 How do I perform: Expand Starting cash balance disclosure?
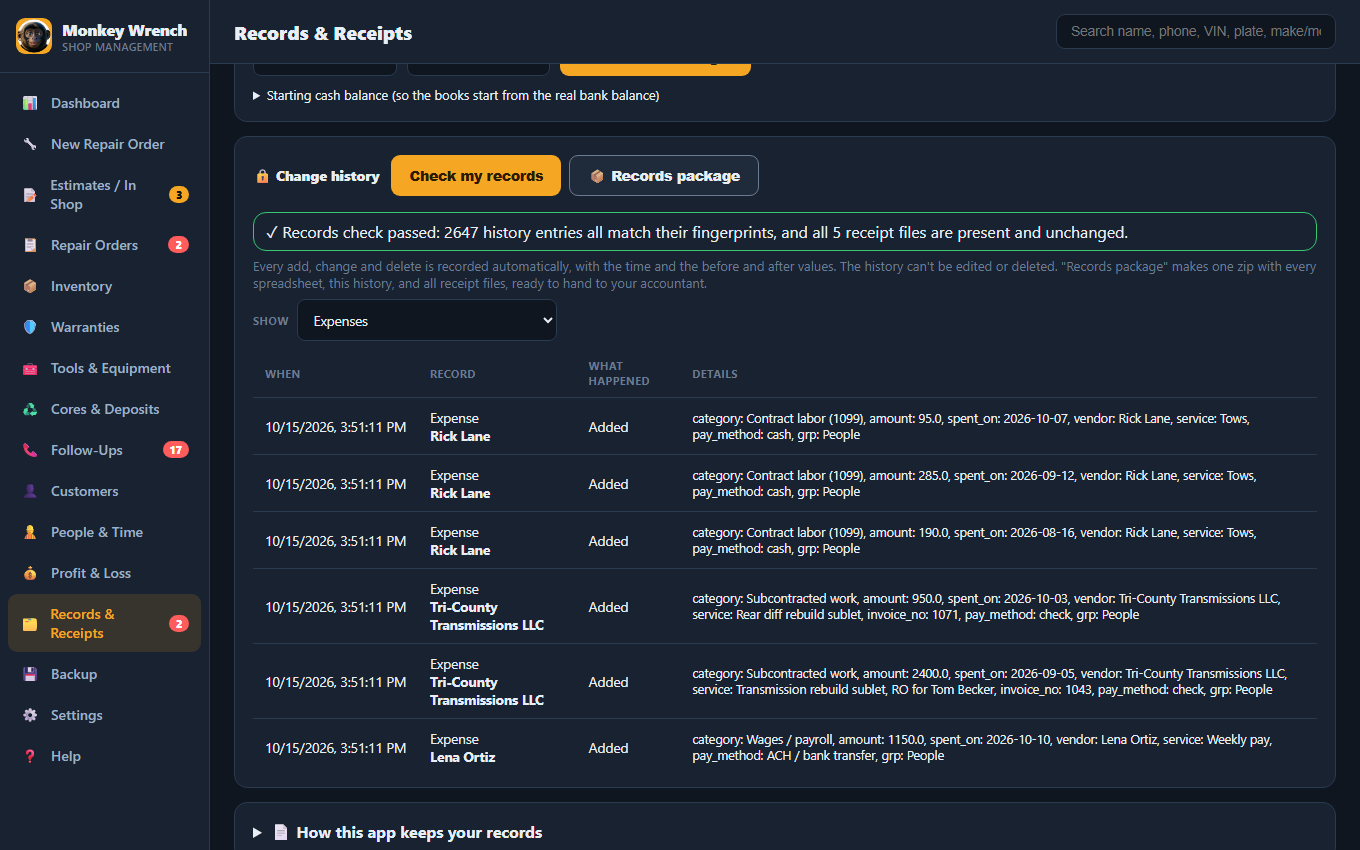(456, 96)
